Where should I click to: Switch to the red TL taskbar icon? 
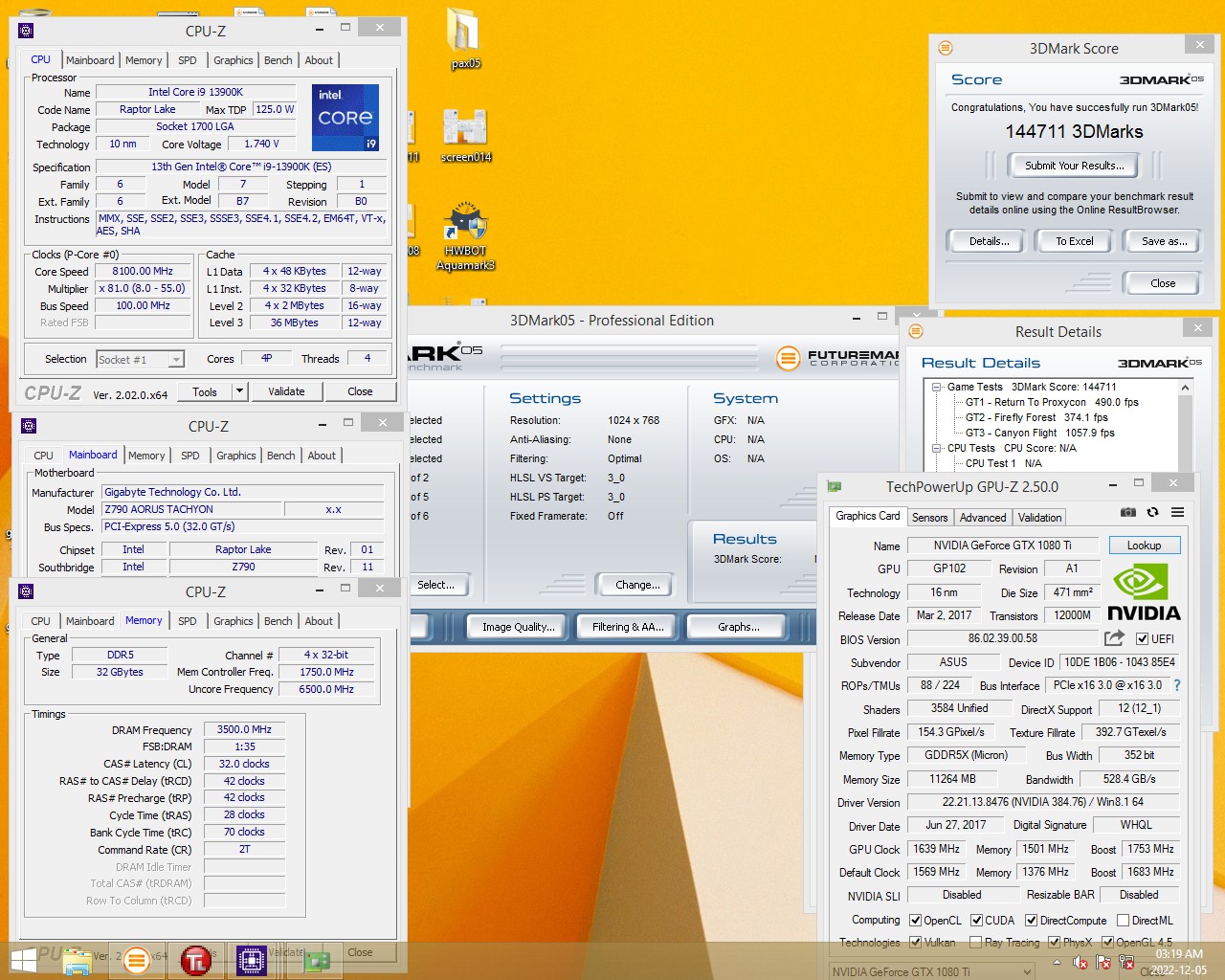[195, 961]
